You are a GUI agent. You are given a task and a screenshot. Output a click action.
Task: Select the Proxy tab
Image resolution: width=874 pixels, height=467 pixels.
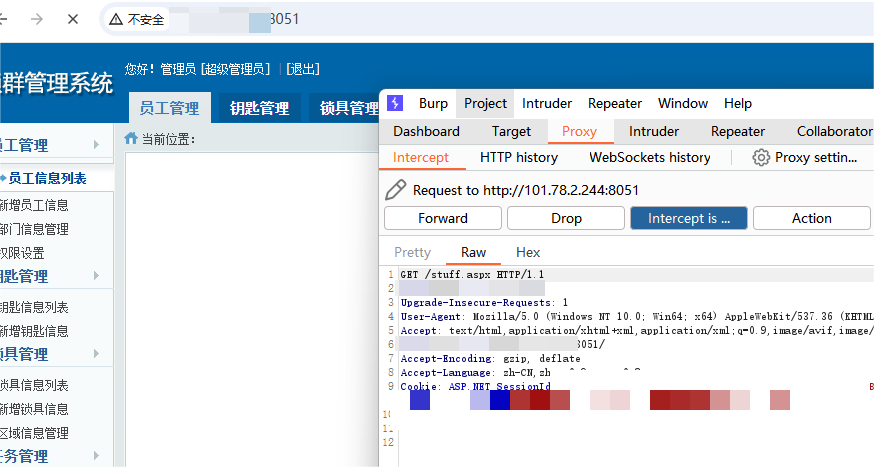pos(579,132)
